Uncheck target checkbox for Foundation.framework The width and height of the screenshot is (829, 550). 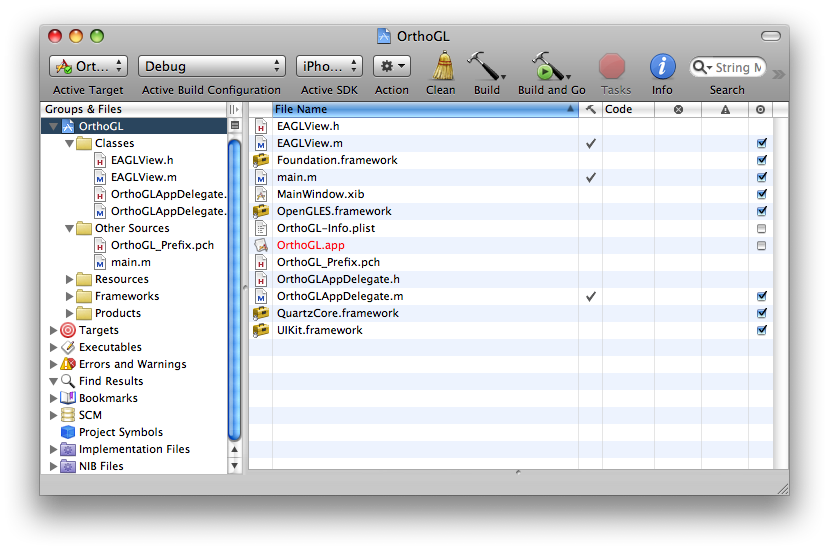(761, 160)
